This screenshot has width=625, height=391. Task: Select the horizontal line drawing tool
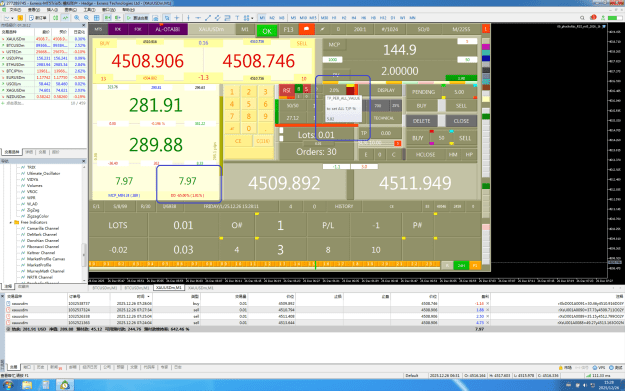pyautogui.click(x=198, y=18)
